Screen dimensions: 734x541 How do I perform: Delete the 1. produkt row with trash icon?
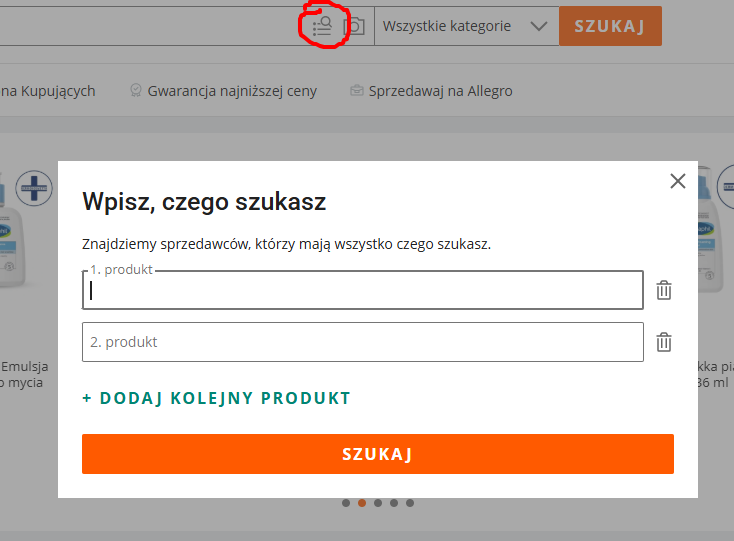tap(664, 290)
